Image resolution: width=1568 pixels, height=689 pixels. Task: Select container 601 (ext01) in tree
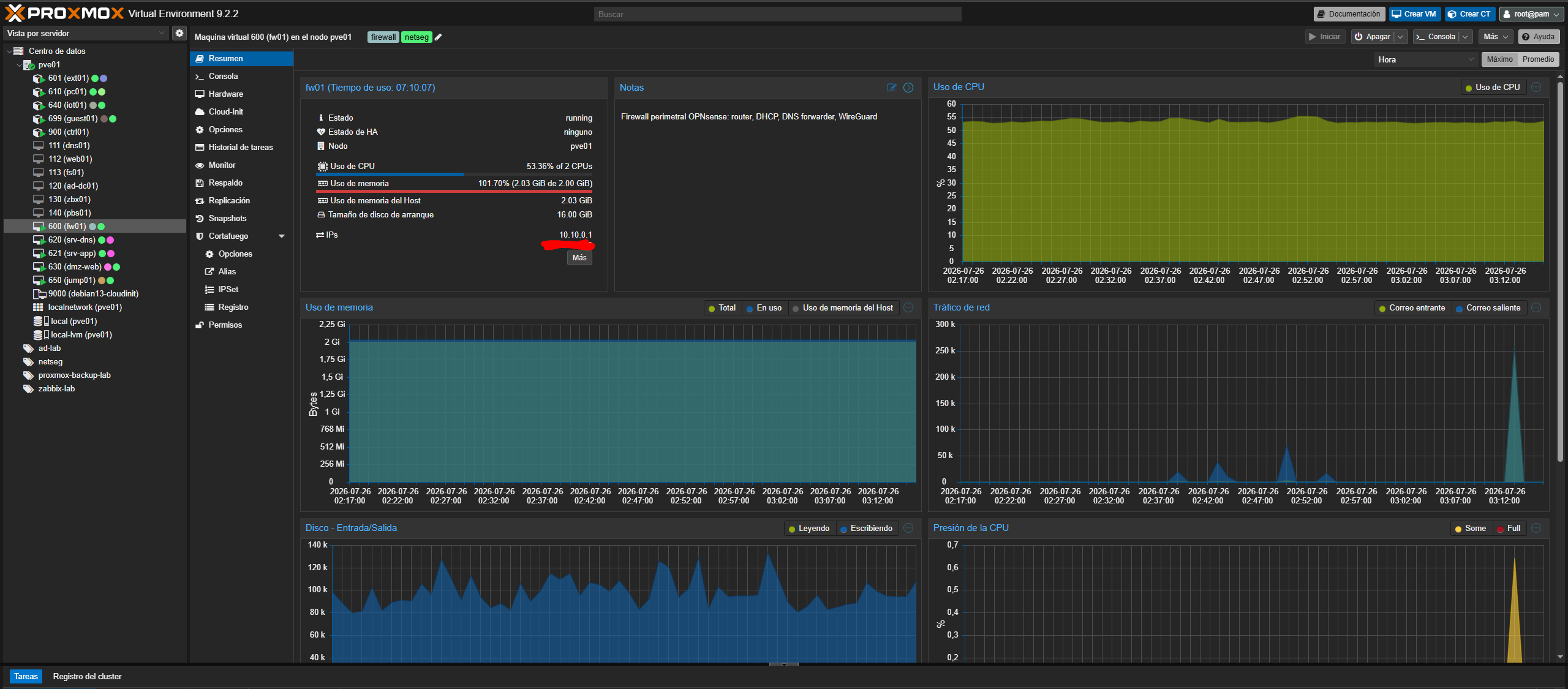pos(69,78)
